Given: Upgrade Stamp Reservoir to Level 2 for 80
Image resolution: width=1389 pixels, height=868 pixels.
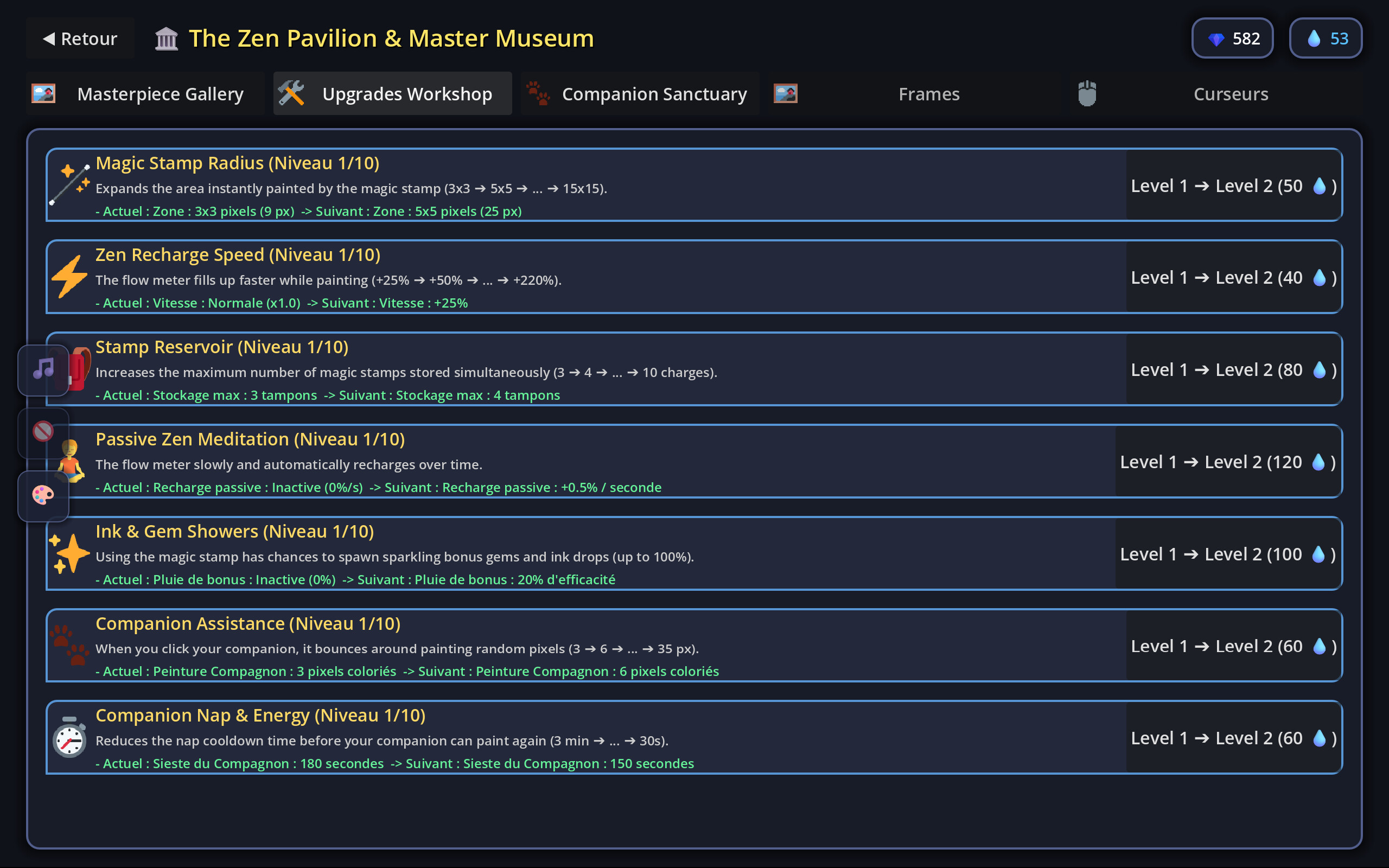Looking at the screenshot, I should tap(1233, 369).
